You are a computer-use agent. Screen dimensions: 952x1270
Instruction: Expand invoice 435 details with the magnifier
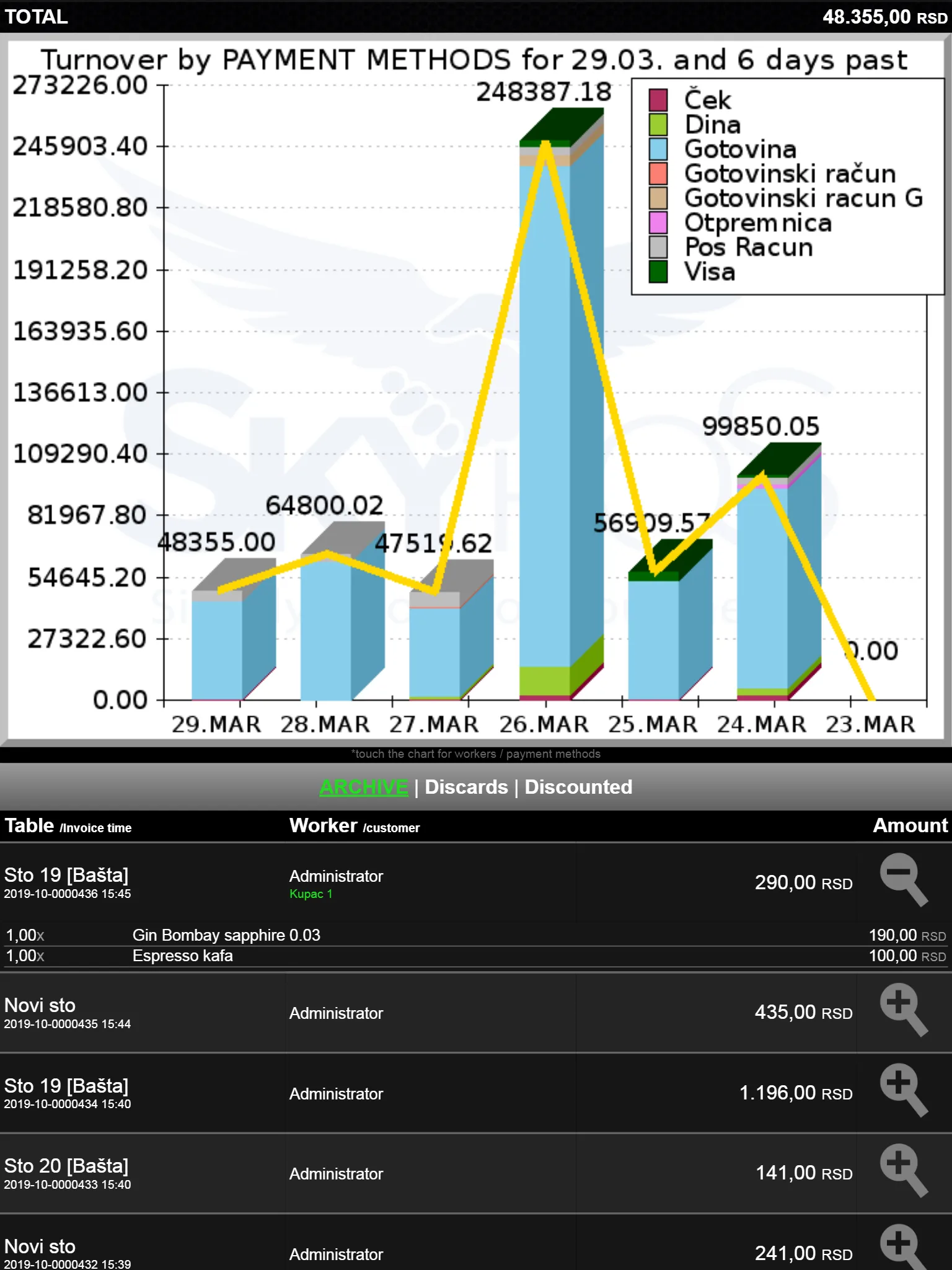pyautogui.click(x=904, y=1010)
